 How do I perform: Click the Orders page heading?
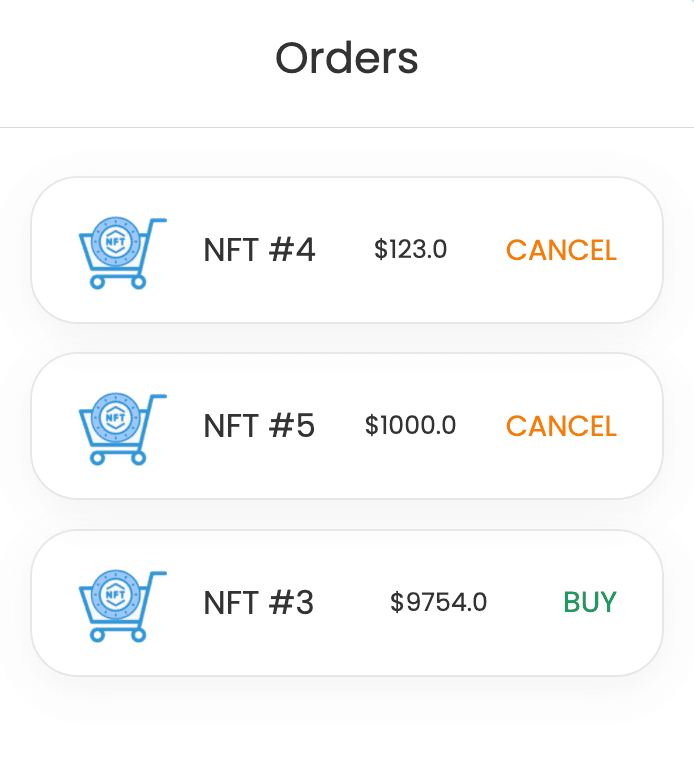coord(347,58)
